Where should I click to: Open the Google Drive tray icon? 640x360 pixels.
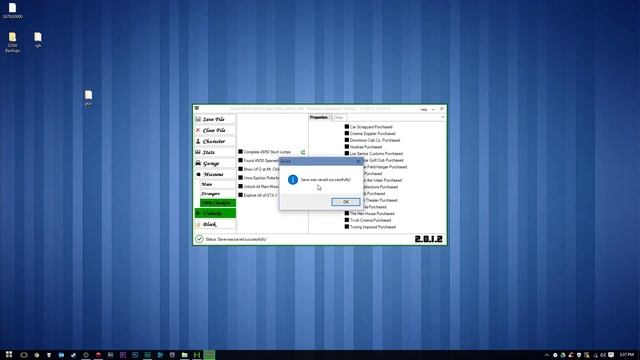tap(563, 355)
